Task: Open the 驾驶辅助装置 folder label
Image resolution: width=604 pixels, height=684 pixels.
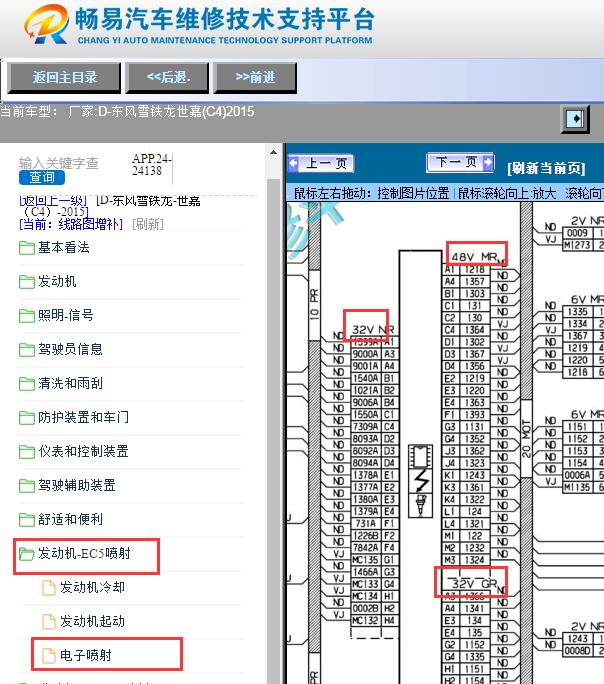Action: (x=77, y=485)
